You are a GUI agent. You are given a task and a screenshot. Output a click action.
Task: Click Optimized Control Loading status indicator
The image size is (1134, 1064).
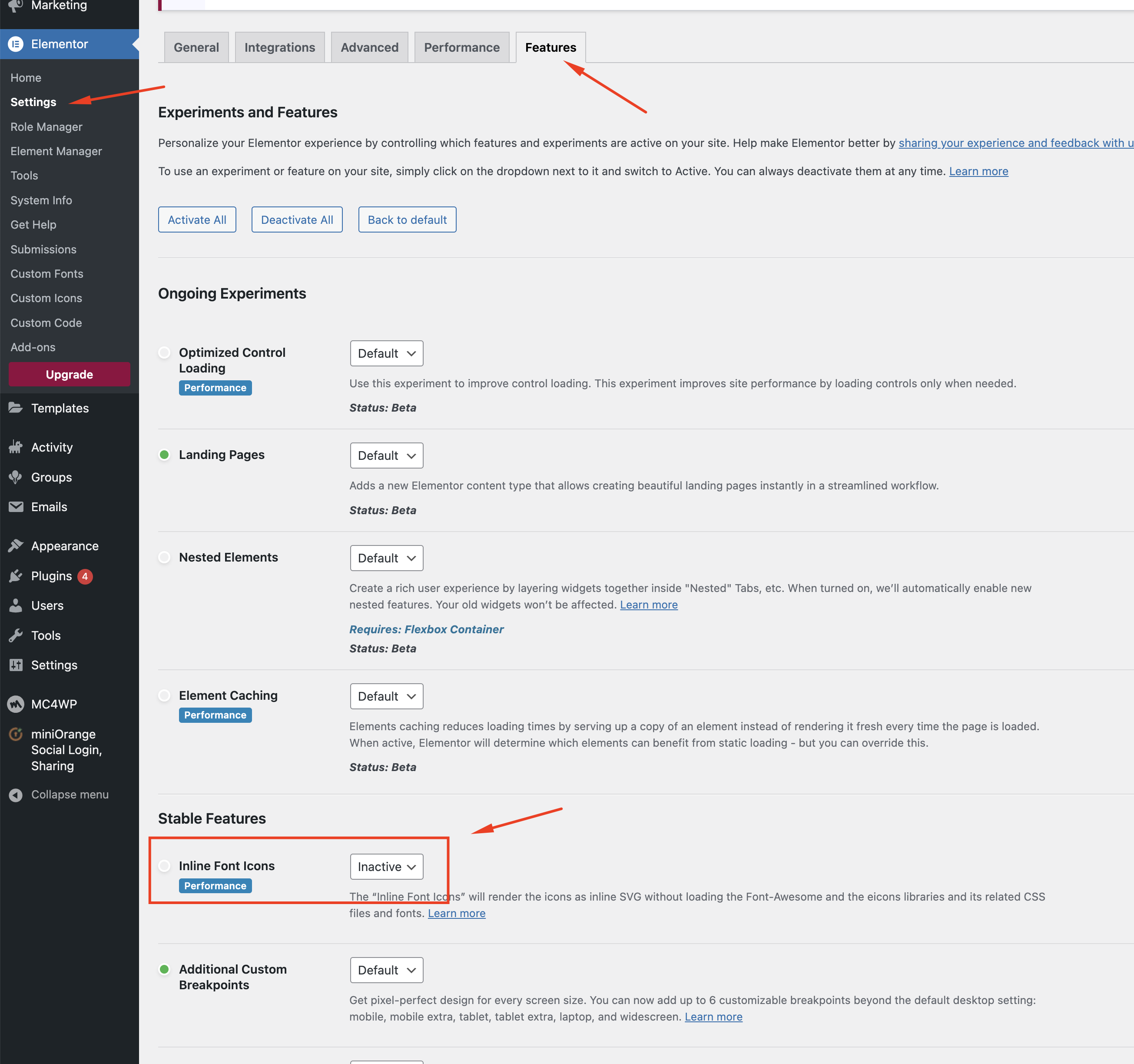click(164, 352)
